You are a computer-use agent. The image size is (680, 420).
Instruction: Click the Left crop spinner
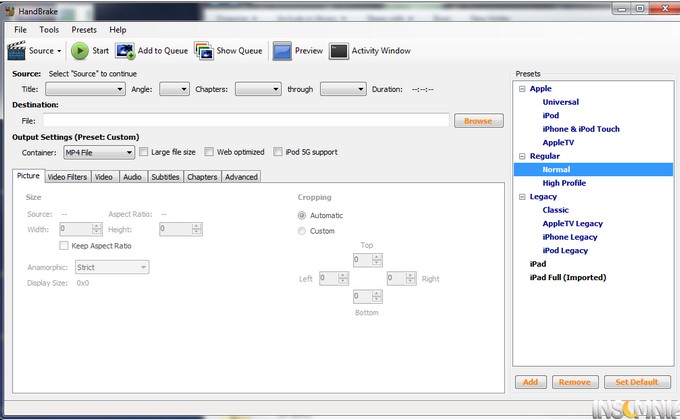pyautogui.click(x=333, y=278)
